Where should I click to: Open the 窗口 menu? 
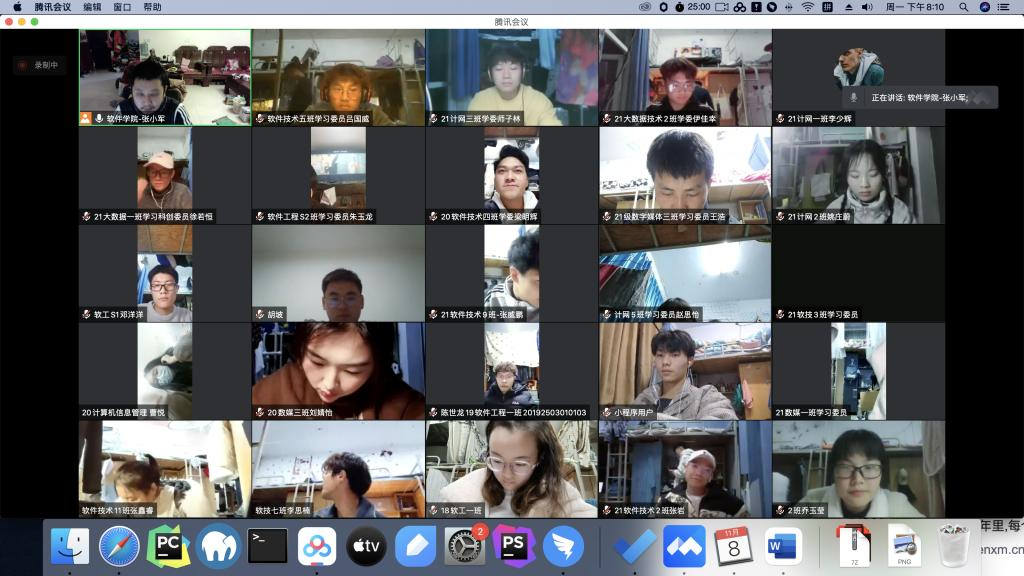[x=122, y=7]
